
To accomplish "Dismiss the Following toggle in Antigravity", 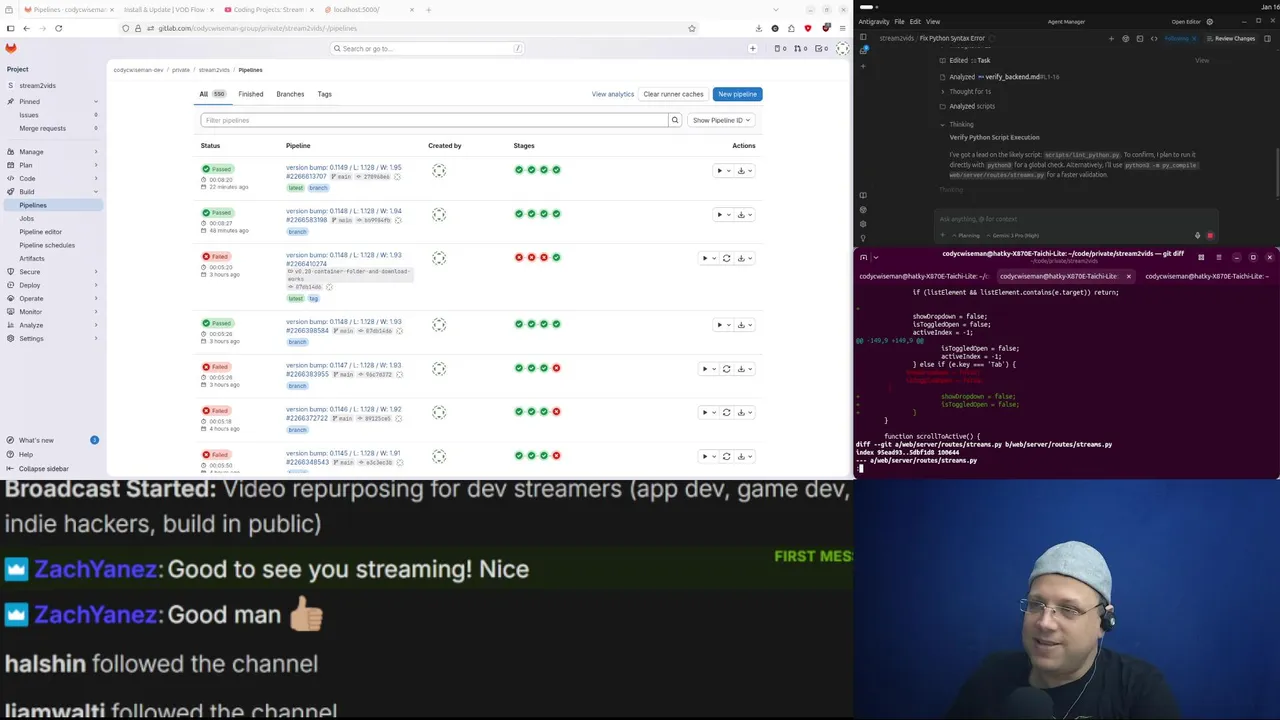I will (x=1194, y=38).
